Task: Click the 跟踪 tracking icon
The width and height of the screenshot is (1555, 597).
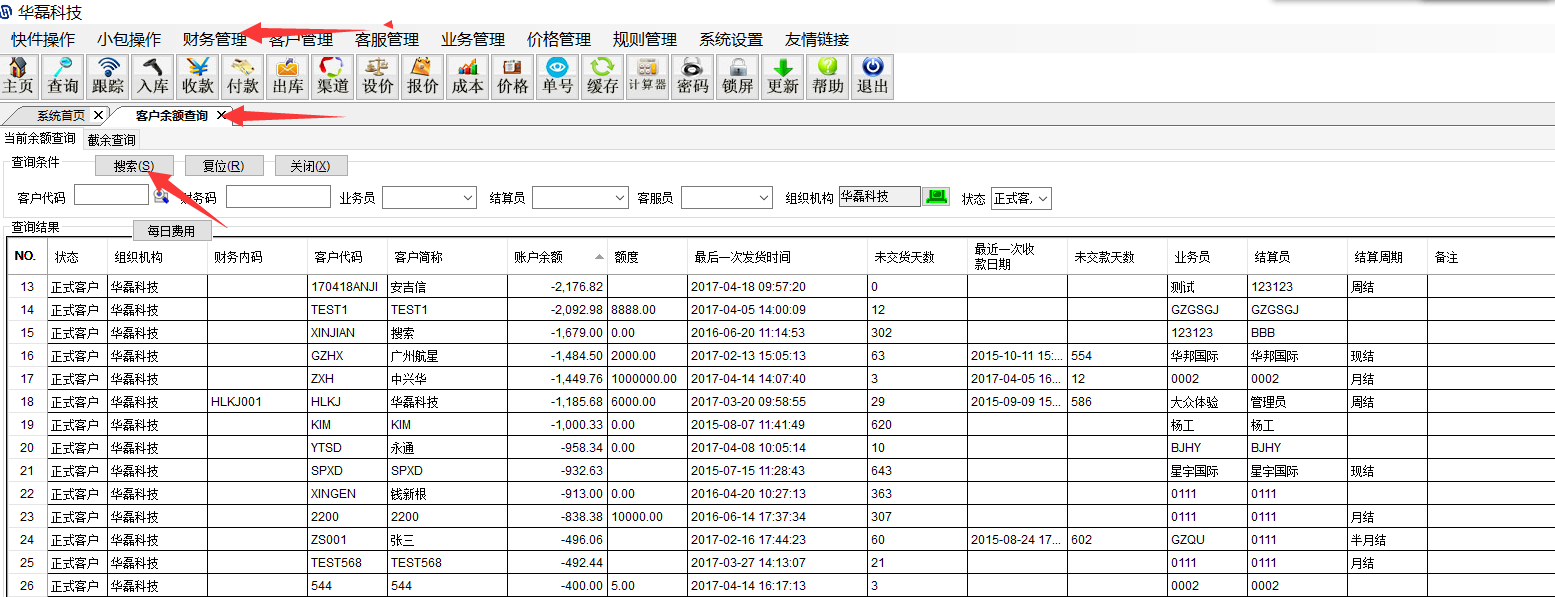Action: 108,76
